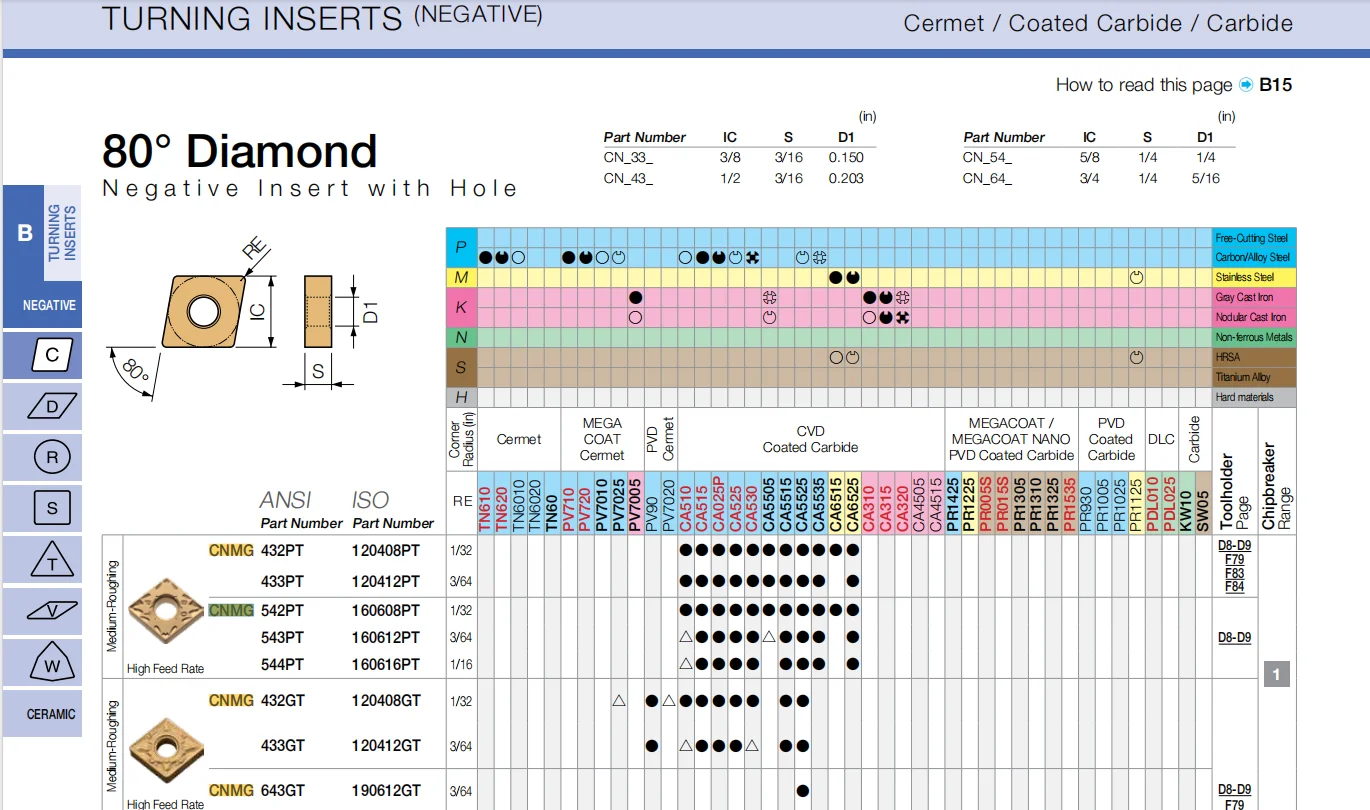The image size is (1370, 810).
Task: Open the F83 toolholder page link
Action: pyautogui.click(x=1234, y=574)
